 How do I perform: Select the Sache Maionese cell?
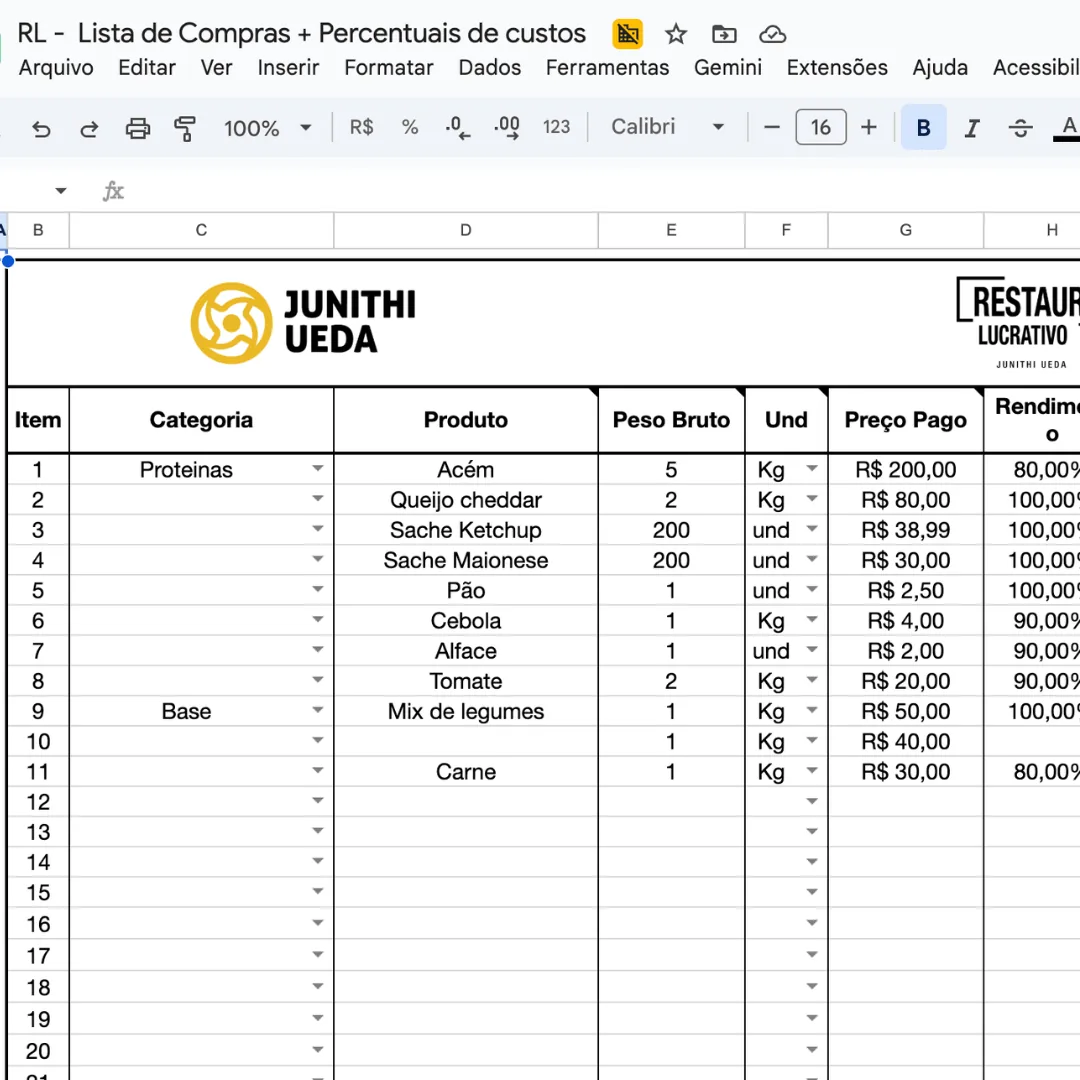click(x=466, y=560)
